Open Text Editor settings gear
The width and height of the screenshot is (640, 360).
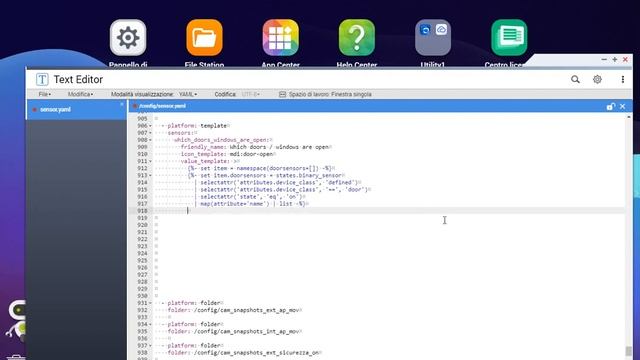point(597,79)
